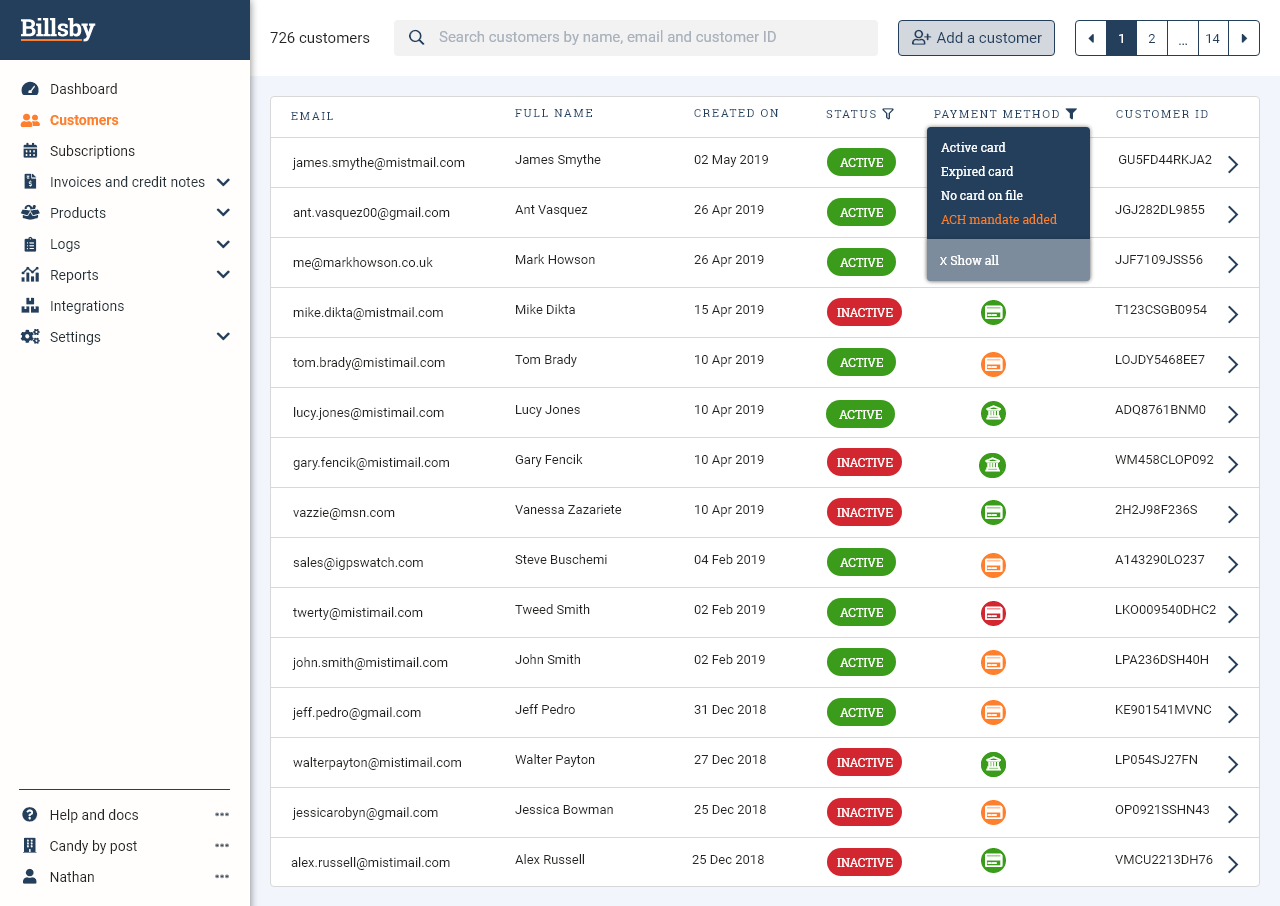Click the Customer ID column header
This screenshot has height=906, width=1280.
click(1162, 114)
